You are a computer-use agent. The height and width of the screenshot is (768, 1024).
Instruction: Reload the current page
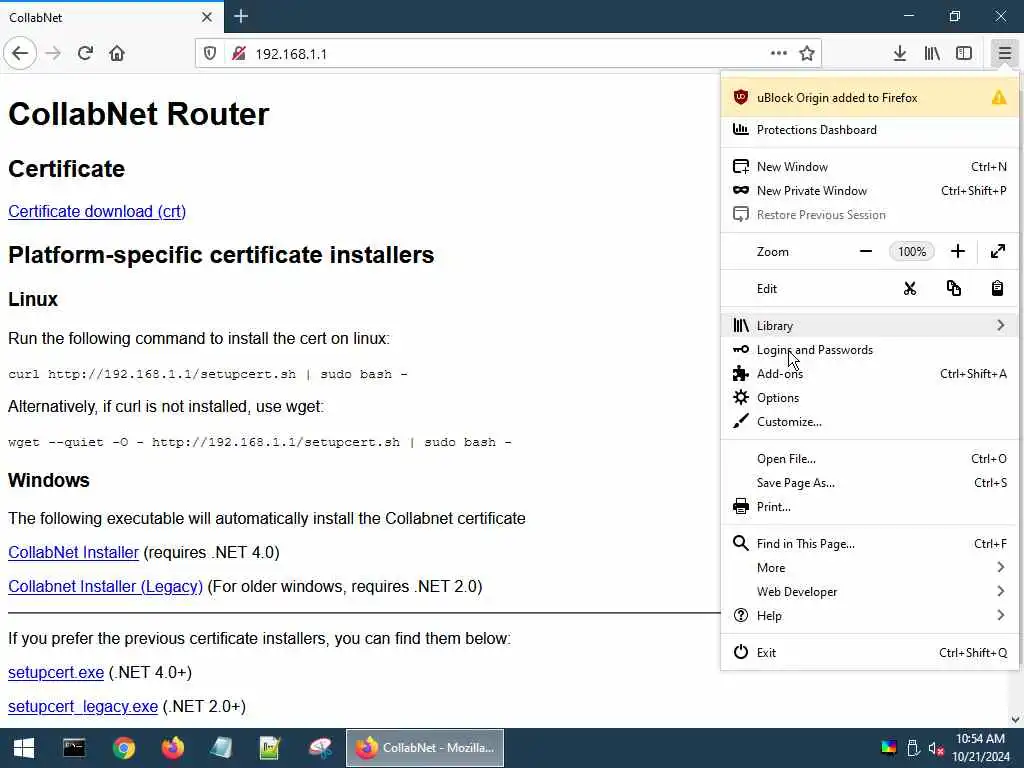[x=86, y=54]
